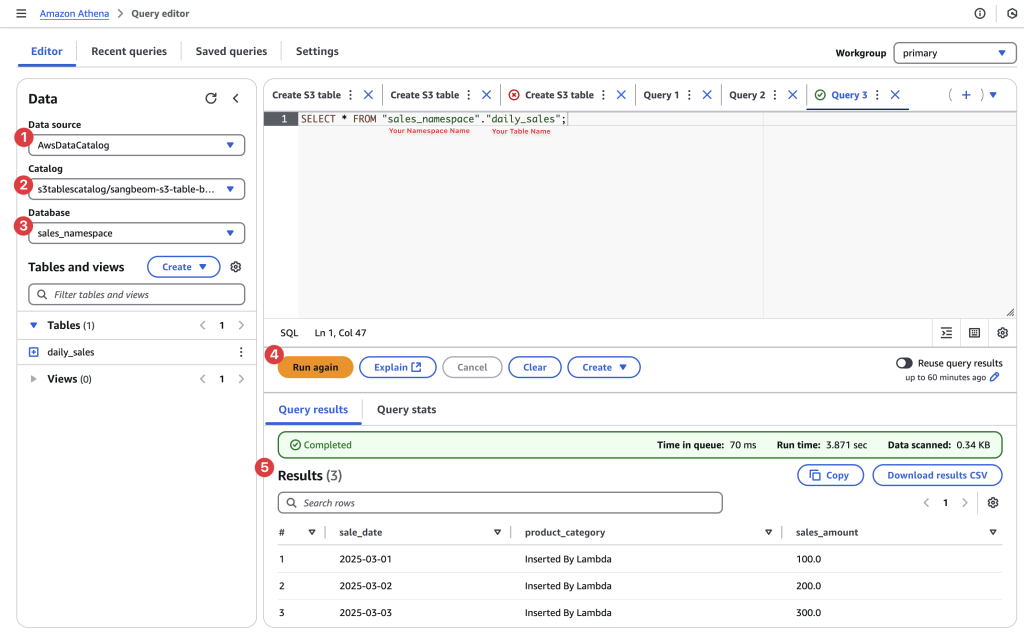Open the Database dropdown
The image size is (1024, 636).
click(136, 233)
